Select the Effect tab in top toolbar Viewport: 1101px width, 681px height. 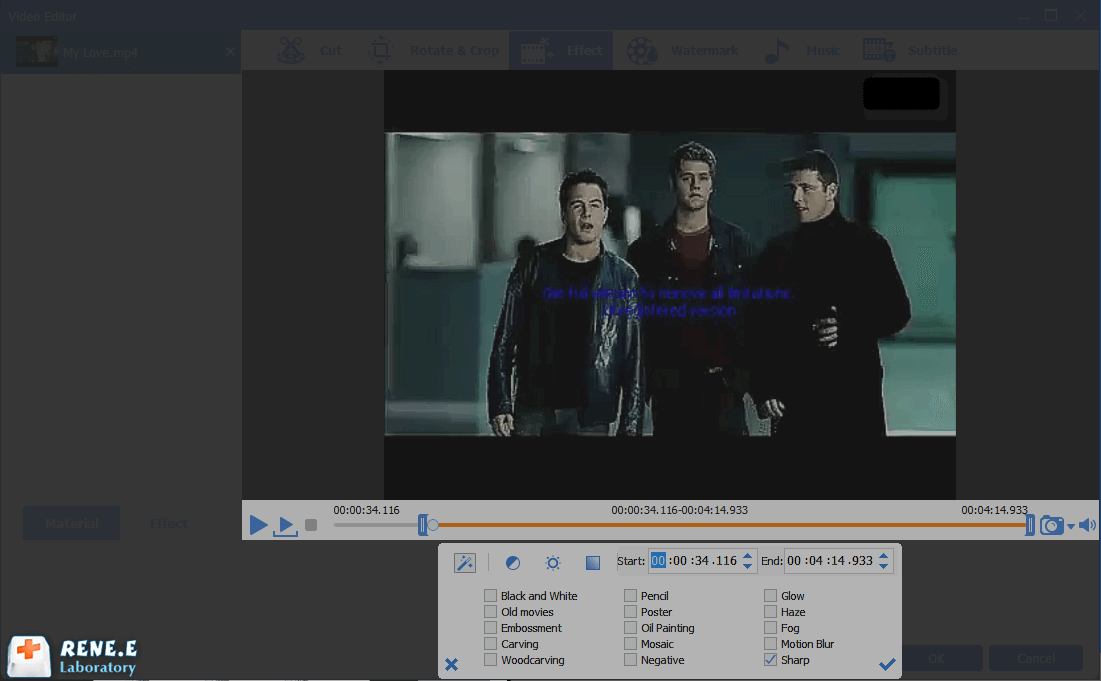[561, 51]
